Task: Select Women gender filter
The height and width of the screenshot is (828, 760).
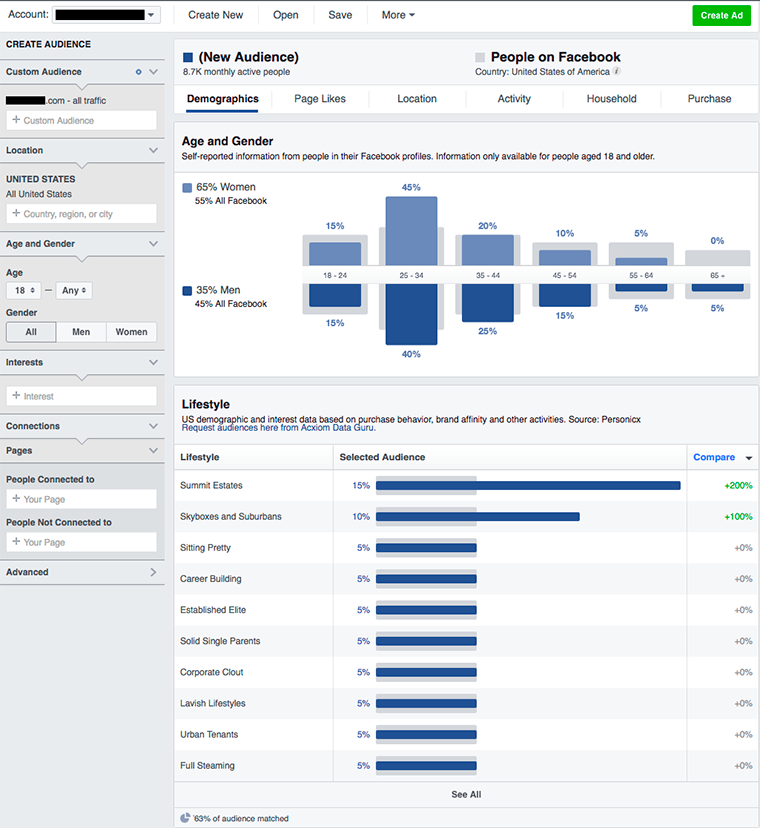Action: click(132, 332)
